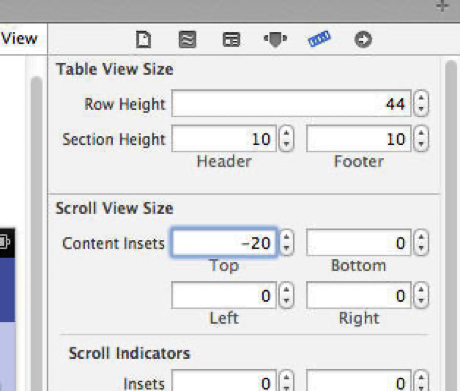Image resolution: width=460 pixels, height=391 pixels.
Task: Open the File inspector icon
Action: [x=144, y=39]
